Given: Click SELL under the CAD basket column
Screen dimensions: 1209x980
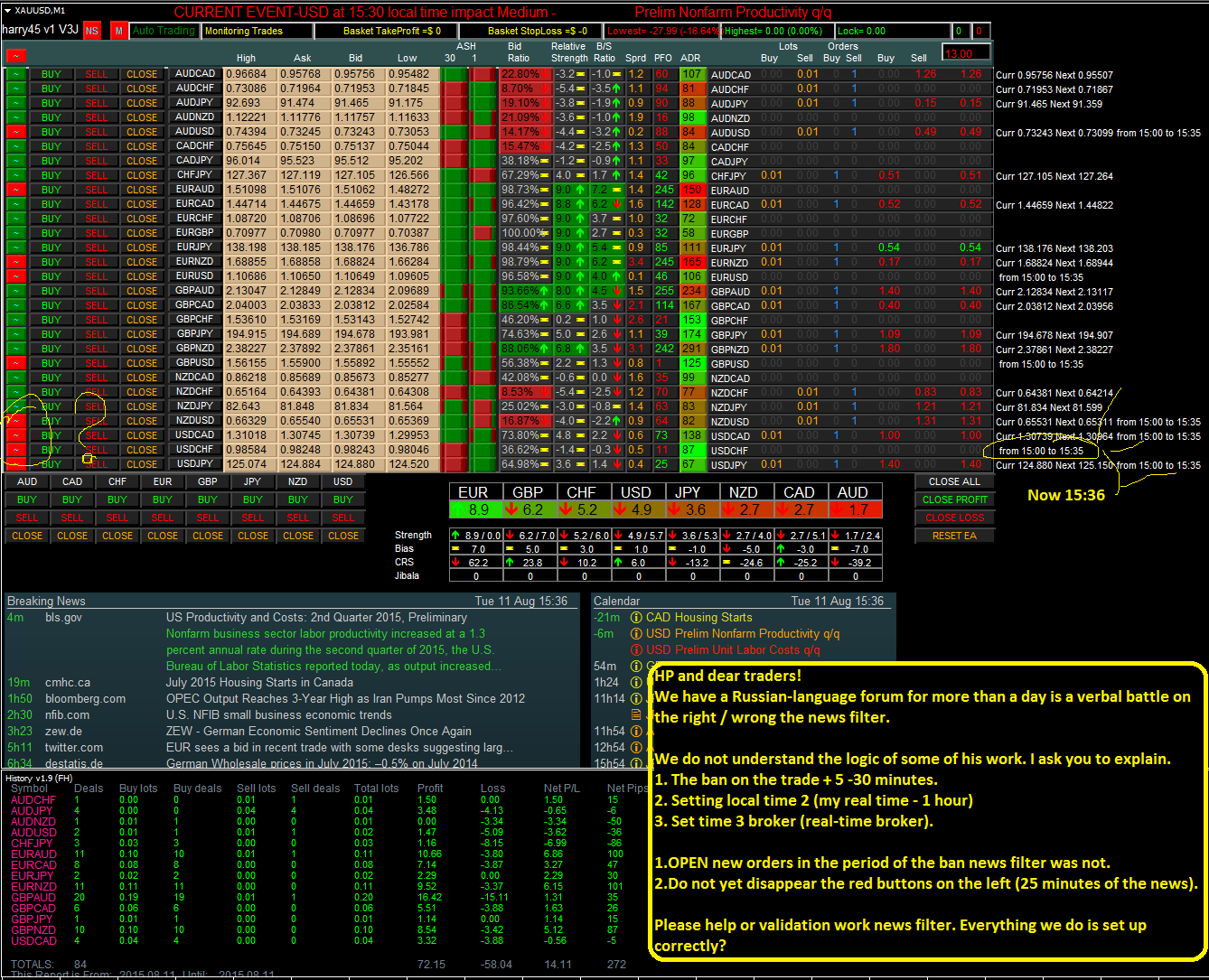Looking at the screenshot, I should 72,518.
